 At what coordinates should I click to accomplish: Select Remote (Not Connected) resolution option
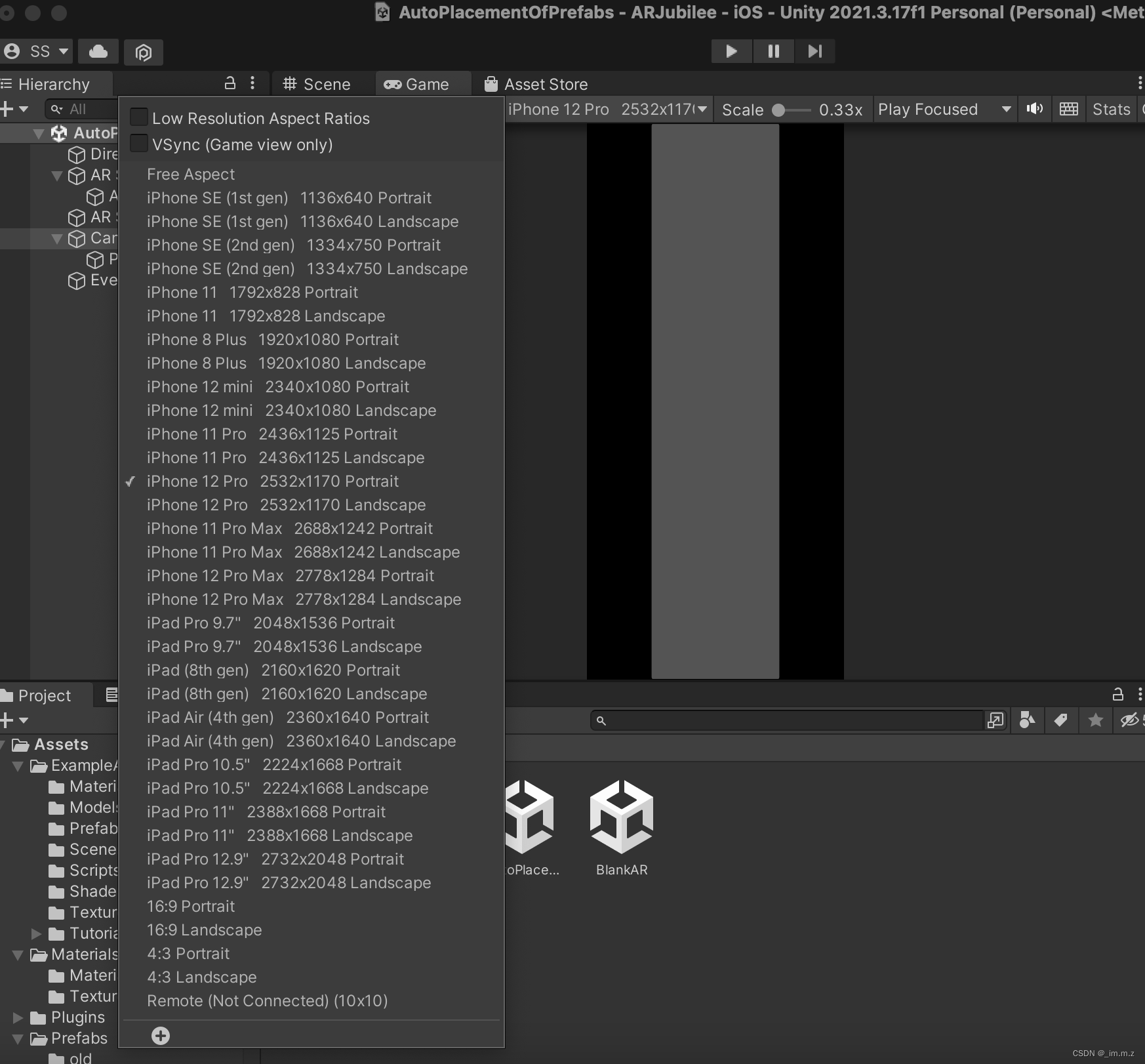pyautogui.click(x=267, y=1000)
